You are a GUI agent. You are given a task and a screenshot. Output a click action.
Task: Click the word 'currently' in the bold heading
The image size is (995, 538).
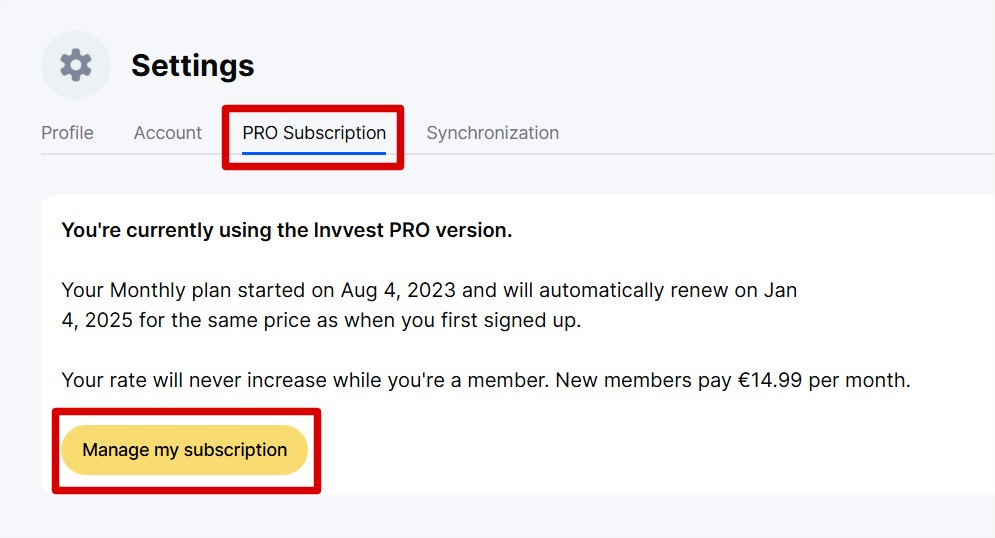169,230
